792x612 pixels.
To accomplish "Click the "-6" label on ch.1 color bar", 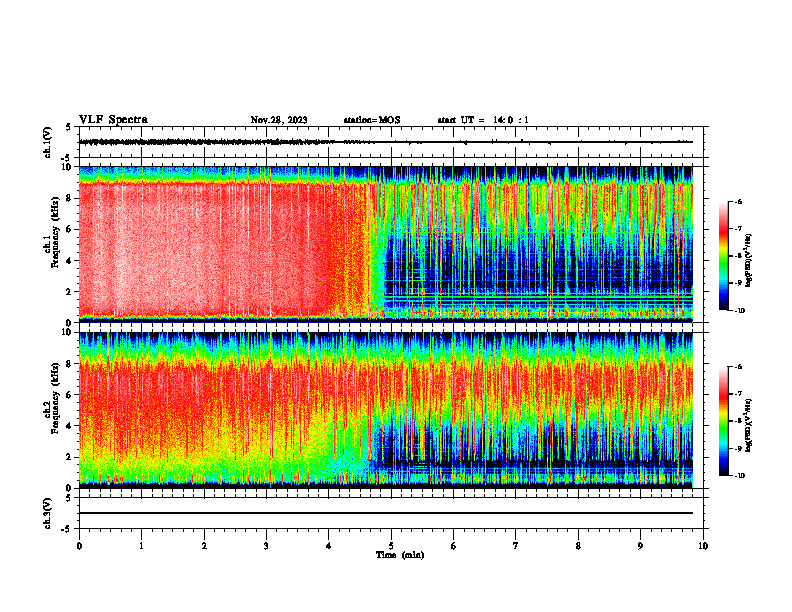I will [x=738, y=201].
